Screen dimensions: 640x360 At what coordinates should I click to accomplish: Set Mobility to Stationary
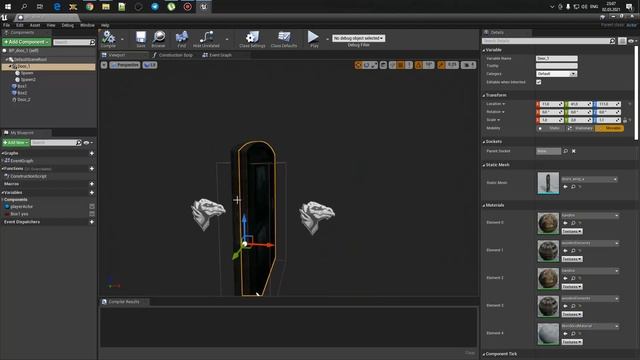580,128
